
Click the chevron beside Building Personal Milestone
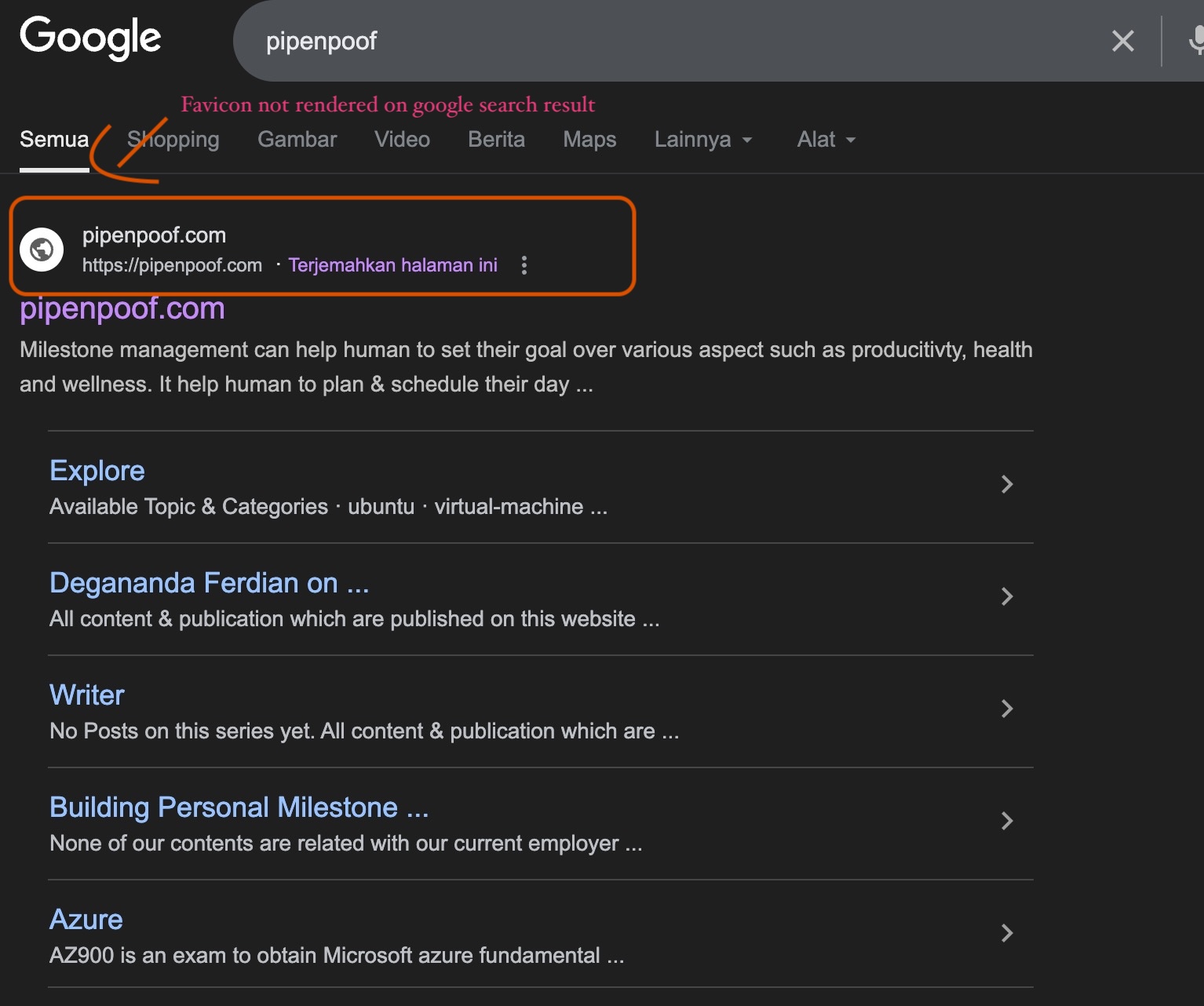(1007, 821)
